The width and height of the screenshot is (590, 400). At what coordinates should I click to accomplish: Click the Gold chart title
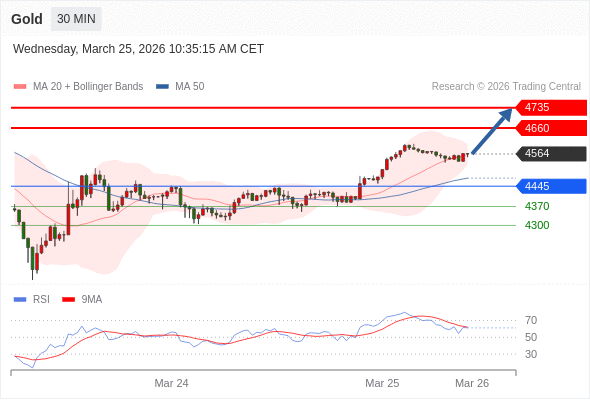27,19
